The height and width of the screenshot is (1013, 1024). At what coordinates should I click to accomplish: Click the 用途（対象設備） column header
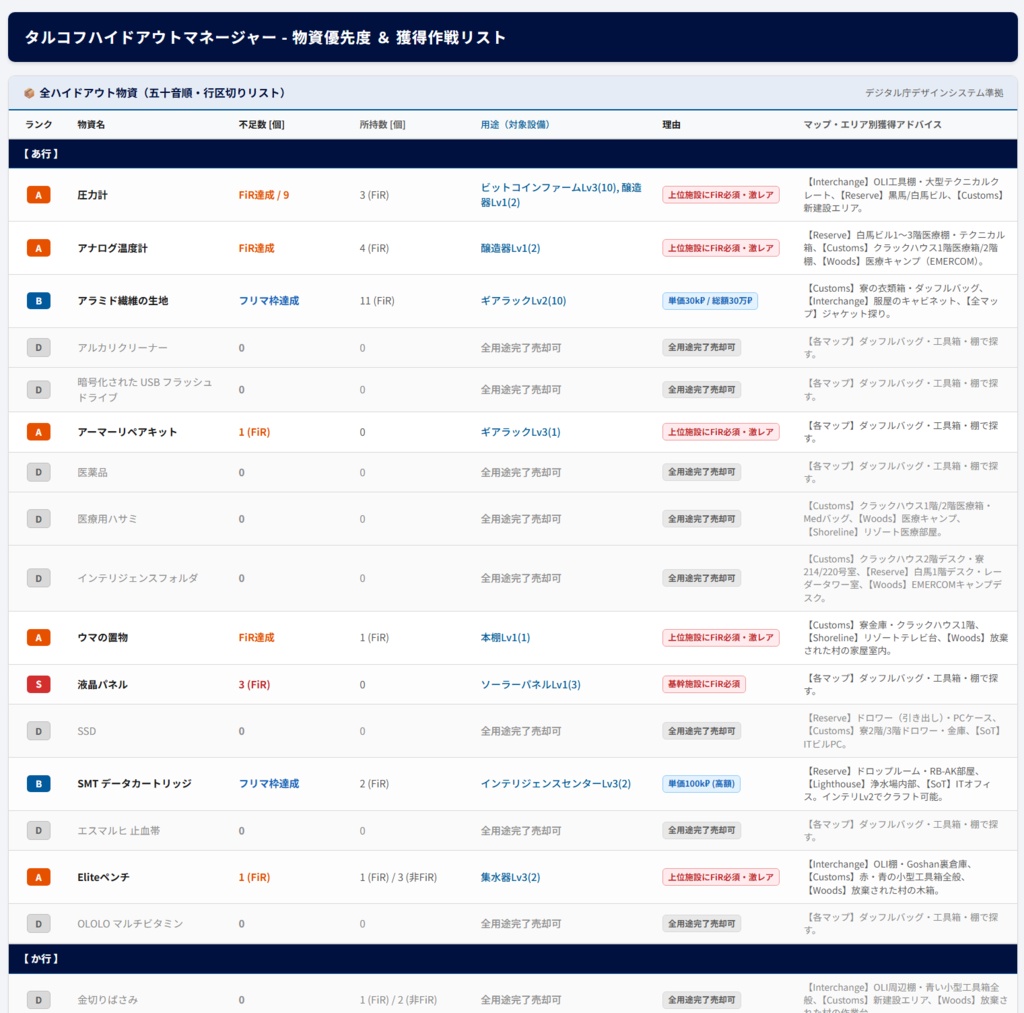pos(515,124)
